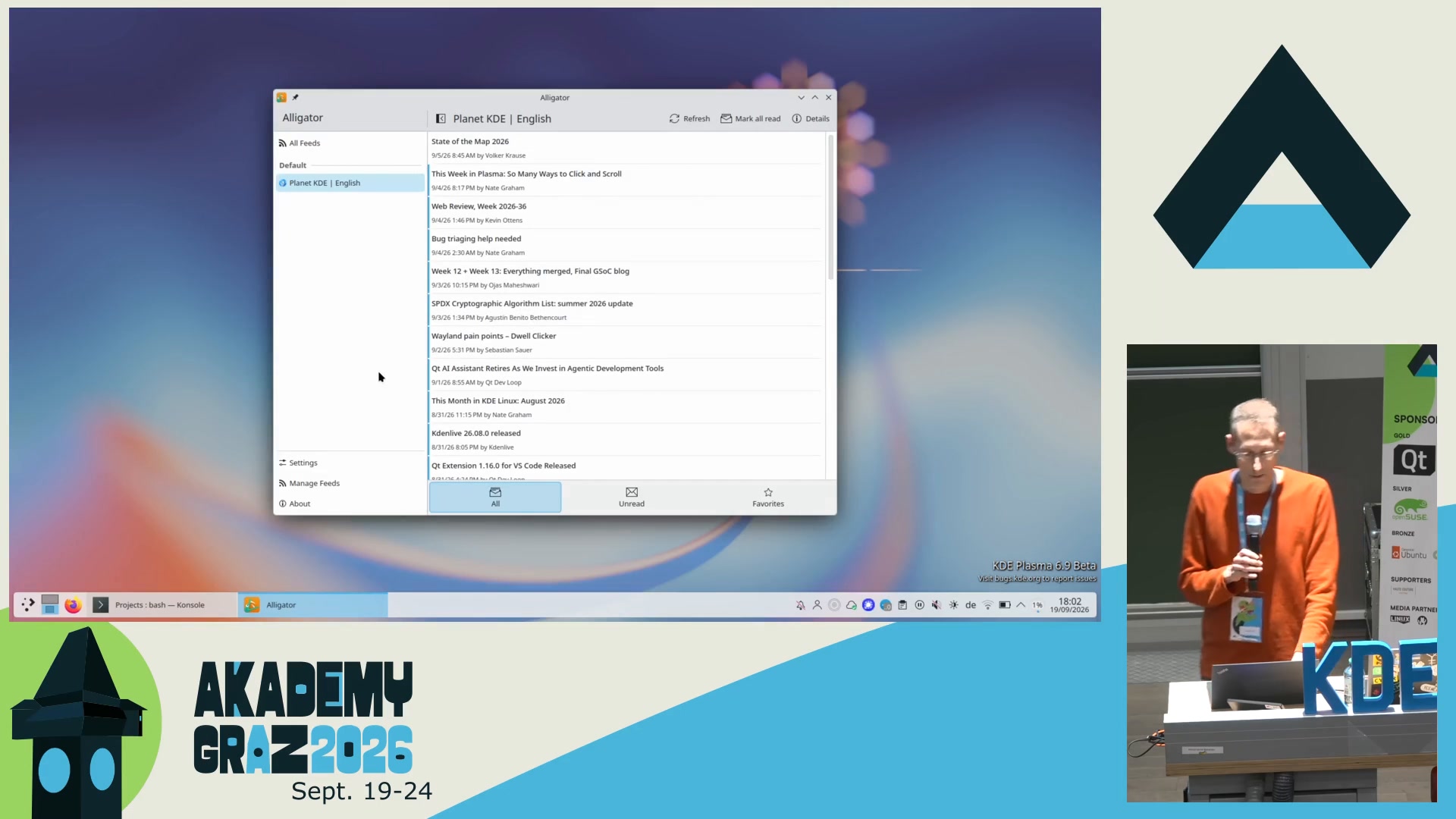Screen dimensions: 1456x819
Task: Open the clock showing 18:02
Action: 1069,605
